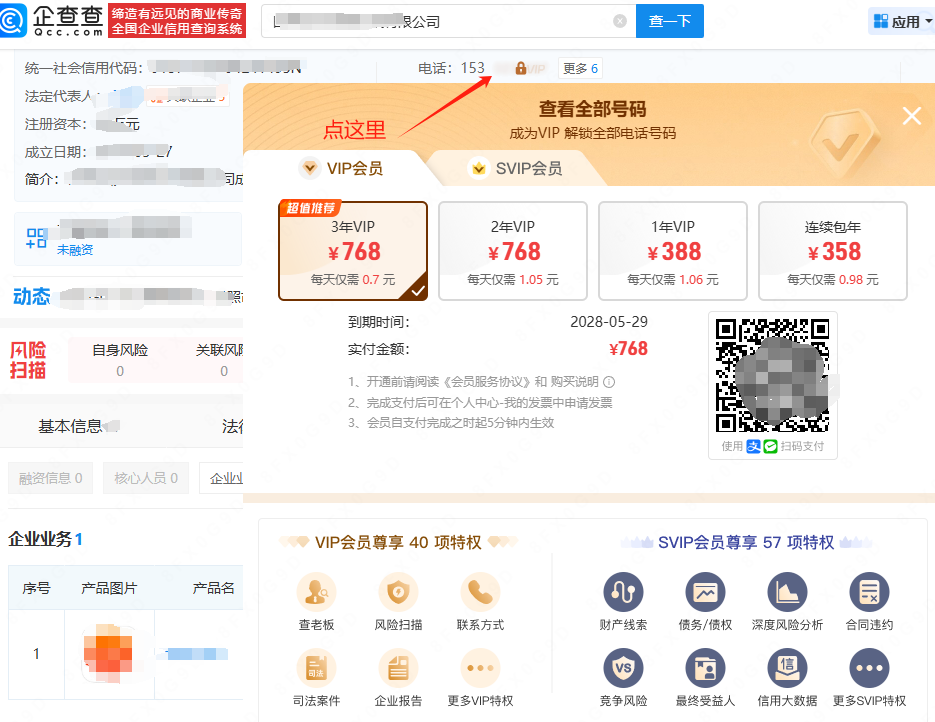Viewport: 935px width, 722px height.
Task: Click the 深度风险分析 SVIP icon
Action: click(787, 592)
